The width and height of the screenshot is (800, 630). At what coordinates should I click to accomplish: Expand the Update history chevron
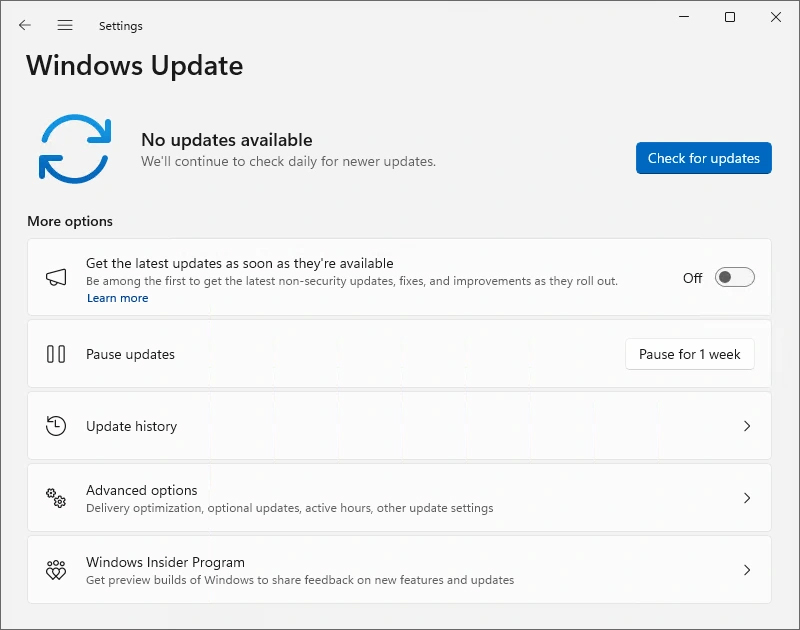click(747, 425)
